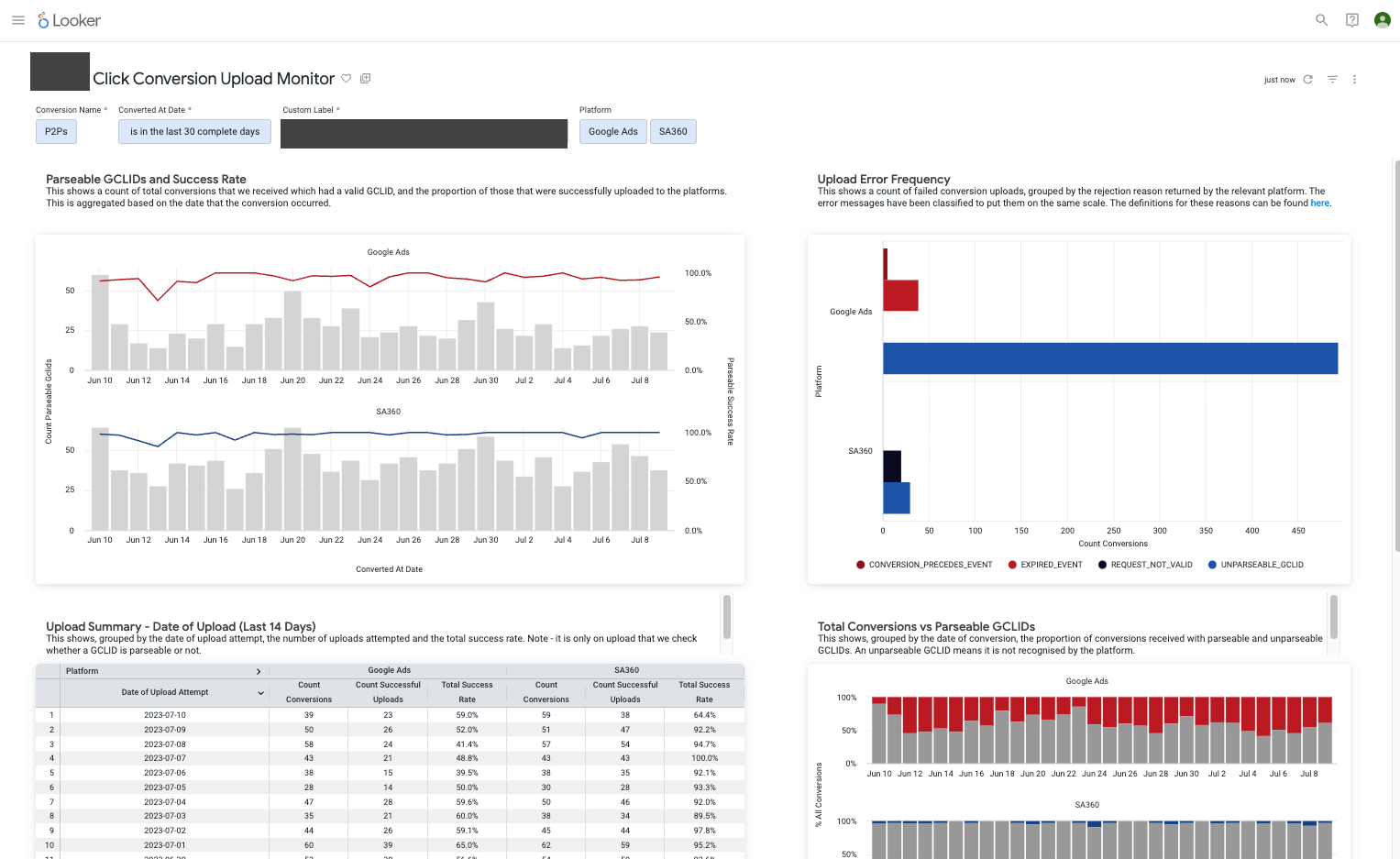Viewport: 1400px width, 859px height.
Task: Open the search icon in header
Action: [1321, 20]
